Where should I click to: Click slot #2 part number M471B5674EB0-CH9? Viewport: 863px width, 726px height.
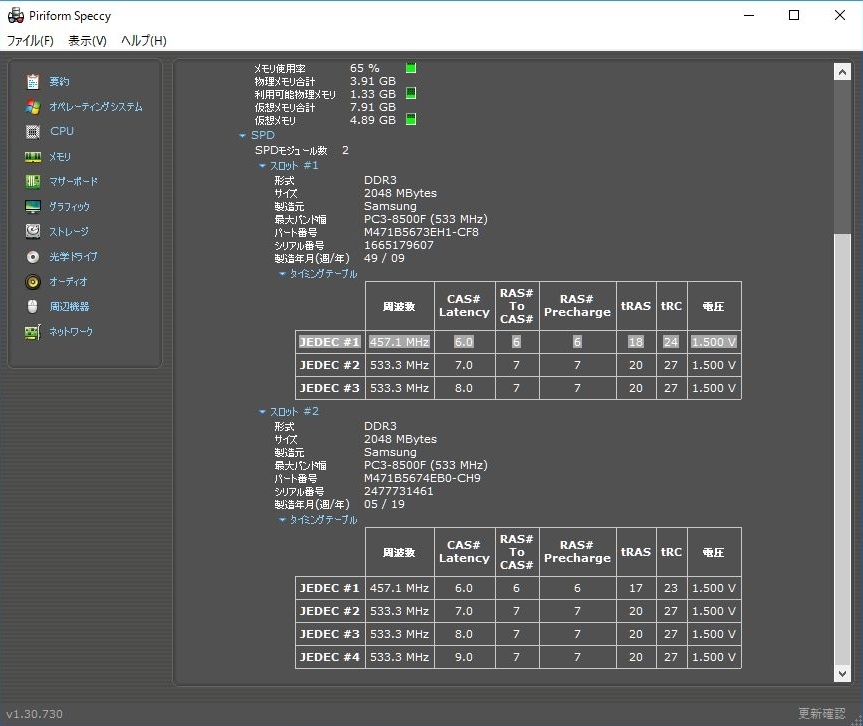422,478
